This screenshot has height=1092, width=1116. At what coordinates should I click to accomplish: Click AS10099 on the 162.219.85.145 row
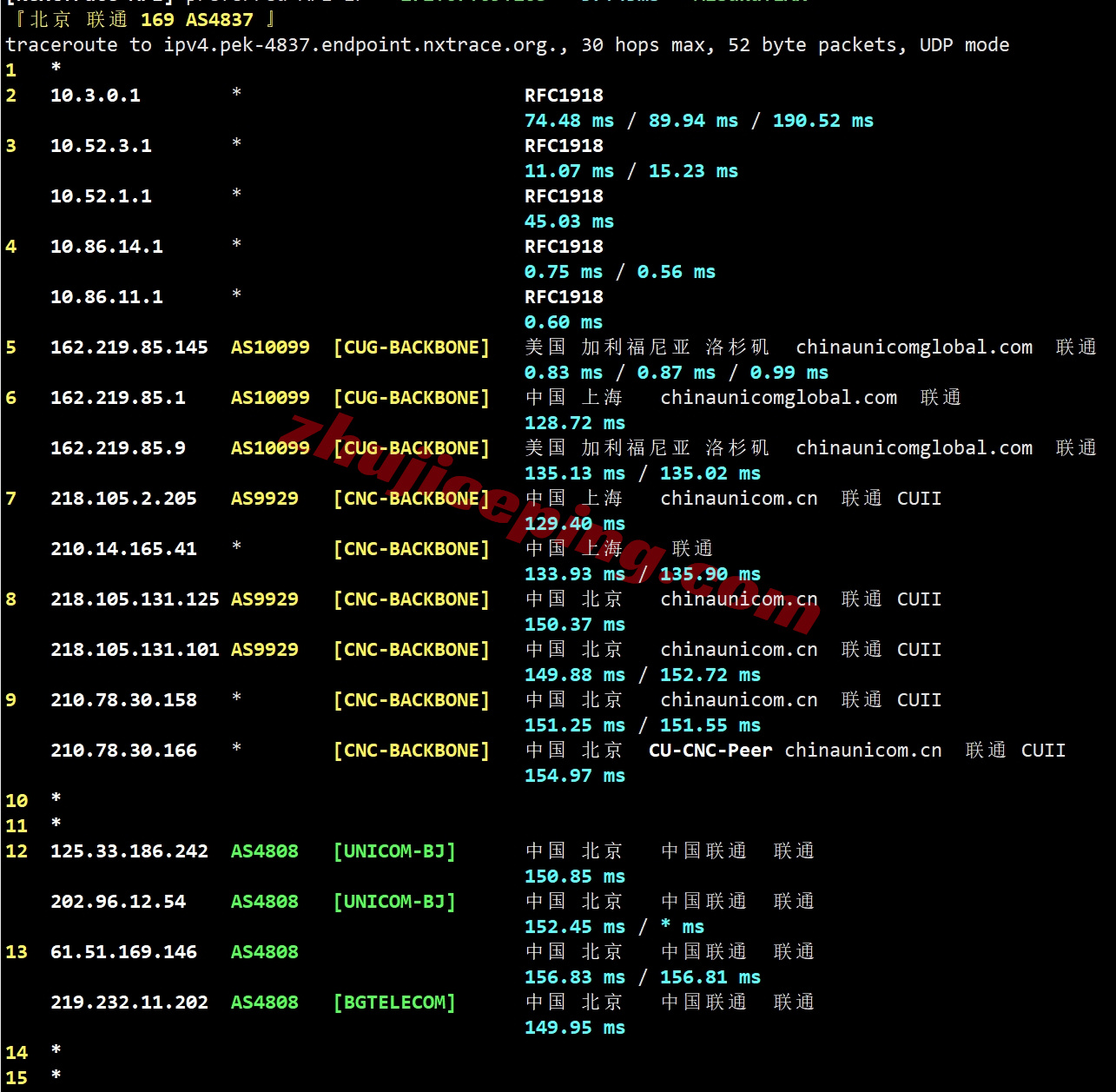click(x=270, y=347)
